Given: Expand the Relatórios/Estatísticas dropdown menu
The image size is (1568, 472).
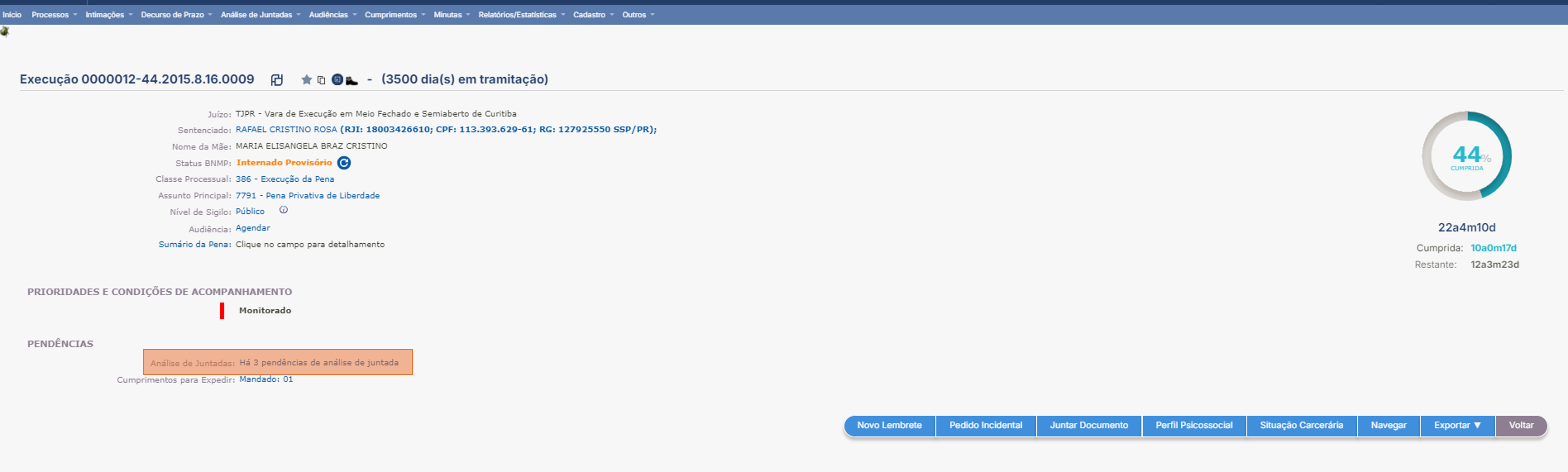Looking at the screenshot, I should coord(522,15).
